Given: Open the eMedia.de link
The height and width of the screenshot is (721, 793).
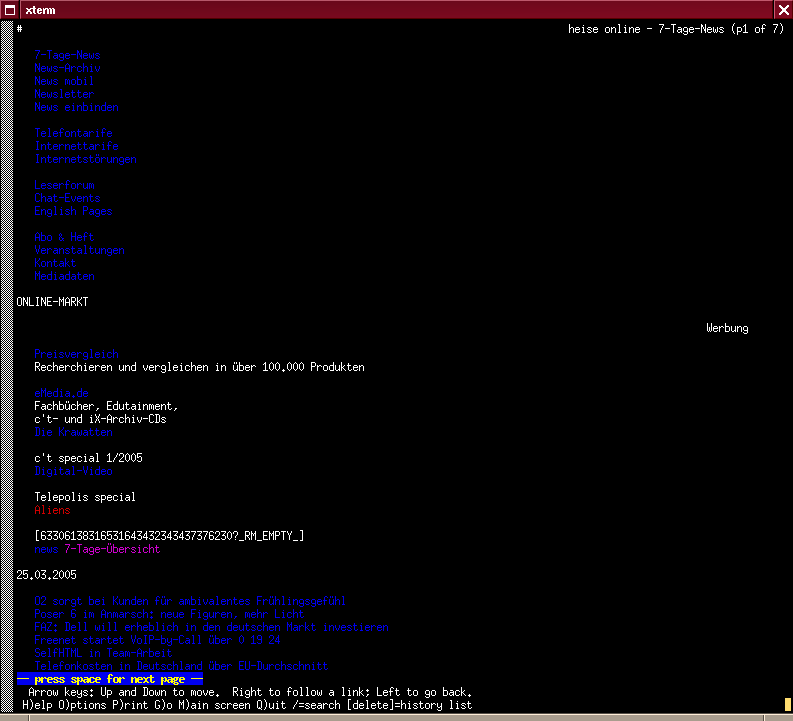Looking at the screenshot, I should pos(61,393).
